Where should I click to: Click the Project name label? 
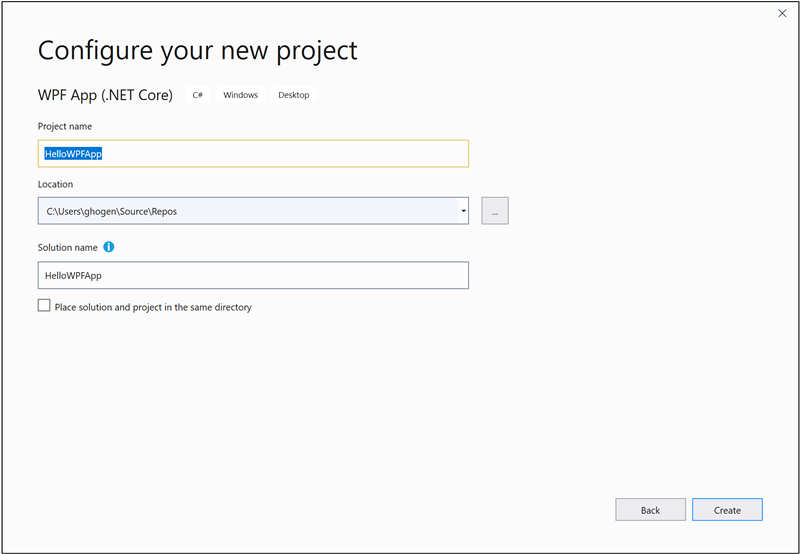tap(65, 127)
